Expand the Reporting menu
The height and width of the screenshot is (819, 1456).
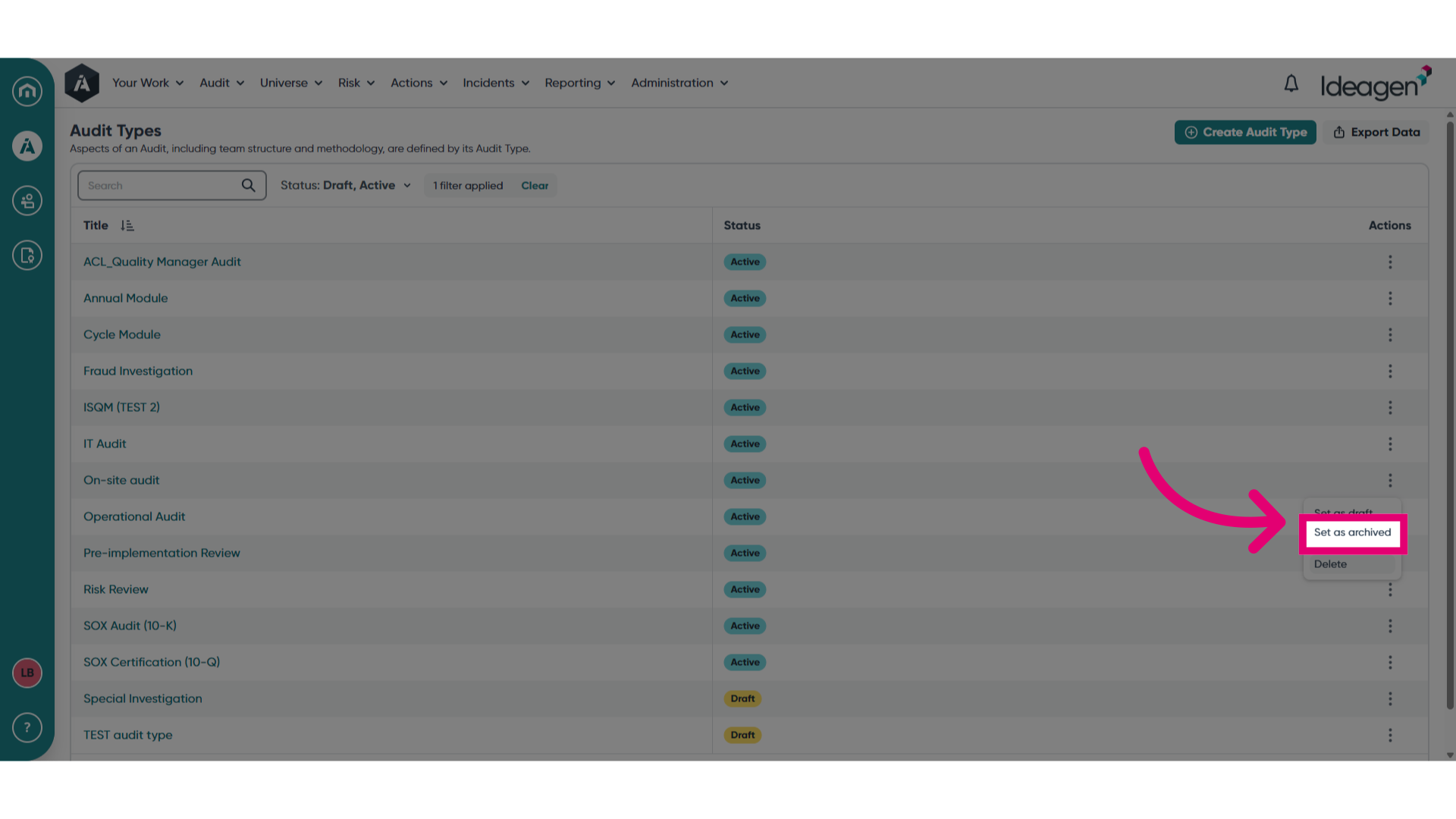(x=579, y=83)
